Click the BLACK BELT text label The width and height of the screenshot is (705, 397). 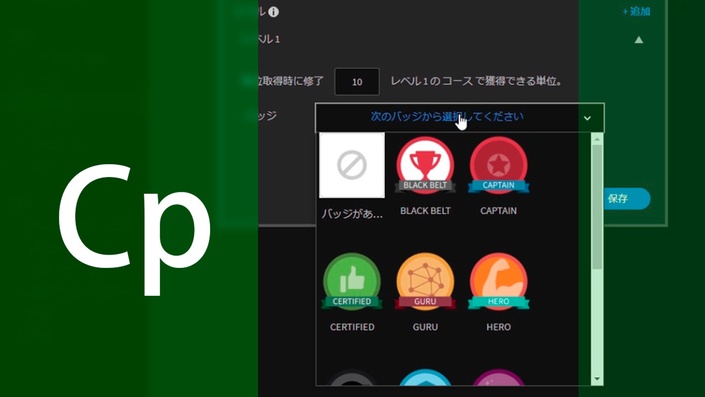[425, 210]
